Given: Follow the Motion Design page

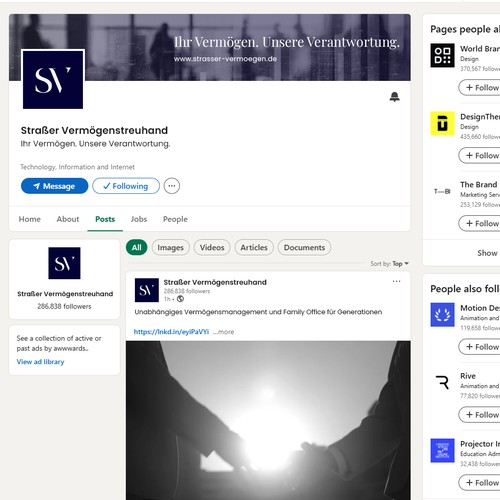Looking at the screenshot, I should click(x=480, y=347).
